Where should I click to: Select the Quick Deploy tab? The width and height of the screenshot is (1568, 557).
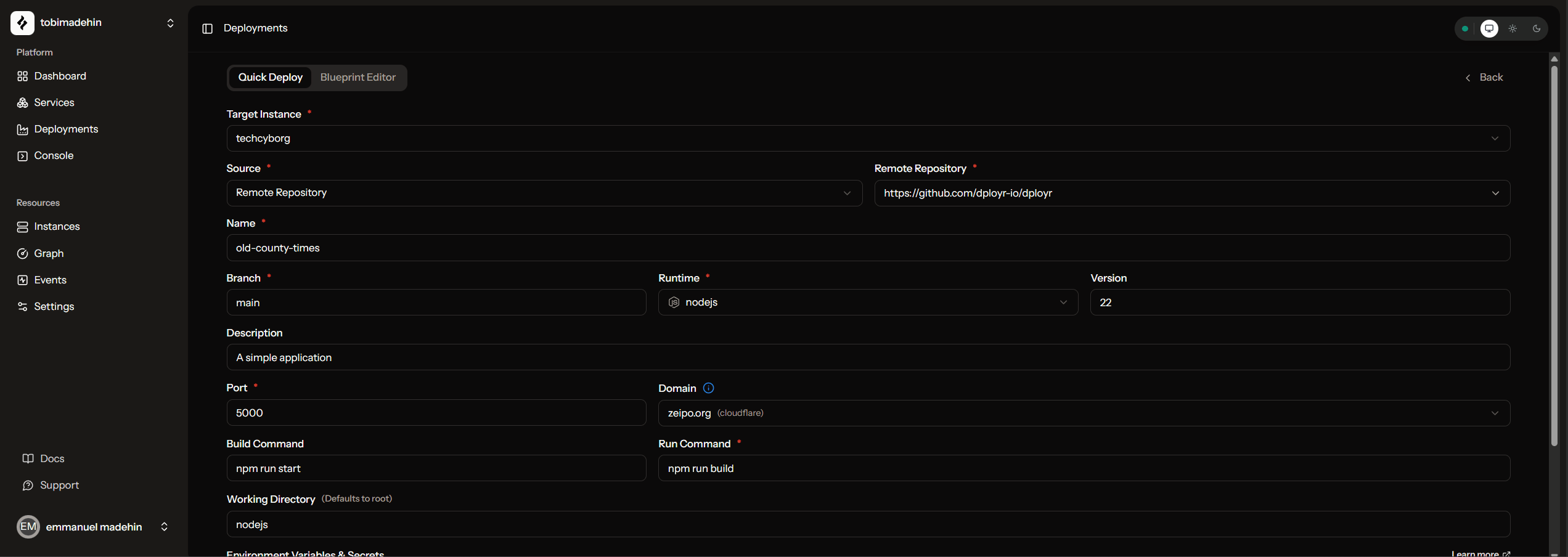tap(270, 78)
